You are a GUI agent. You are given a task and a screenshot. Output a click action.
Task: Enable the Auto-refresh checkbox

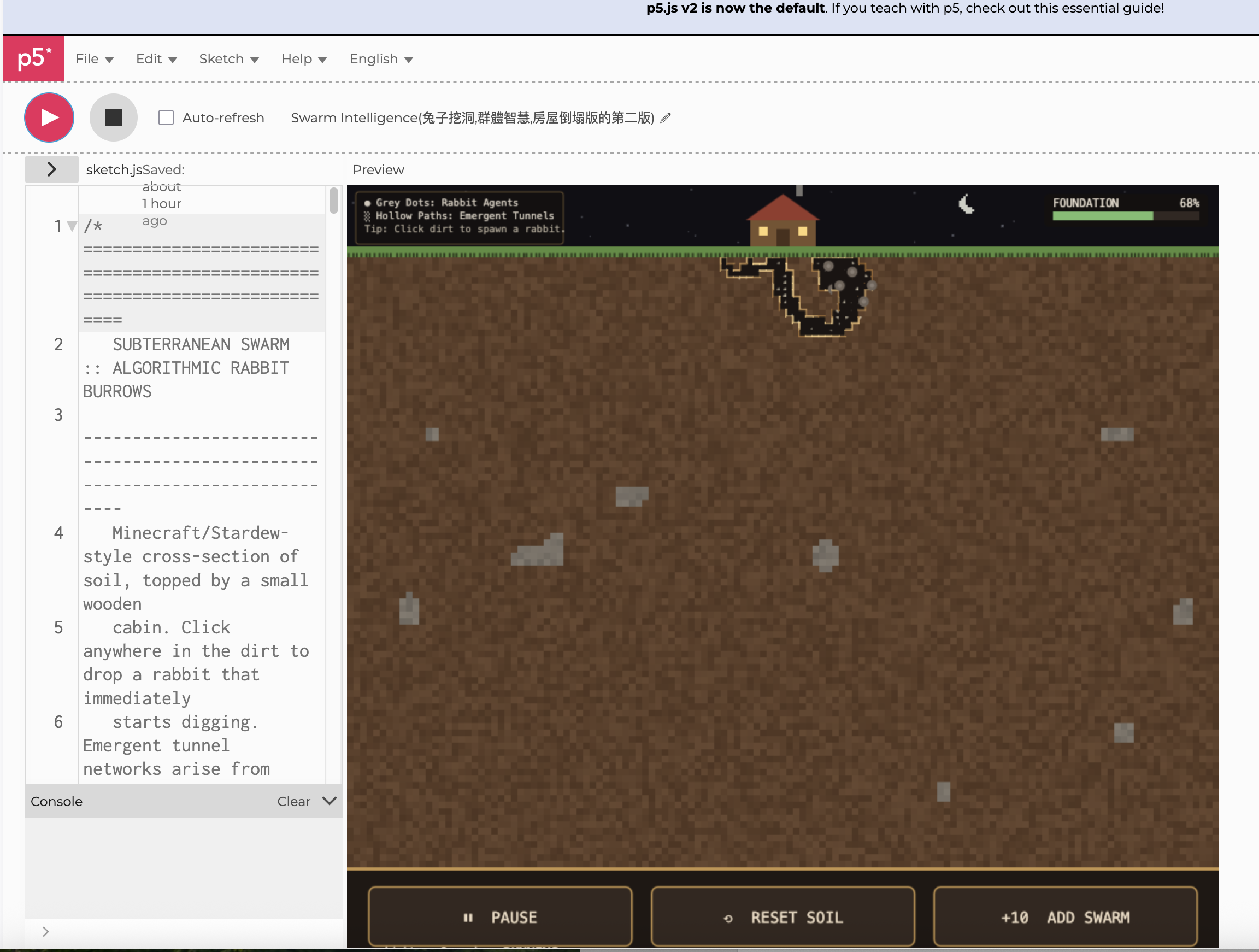(x=166, y=118)
